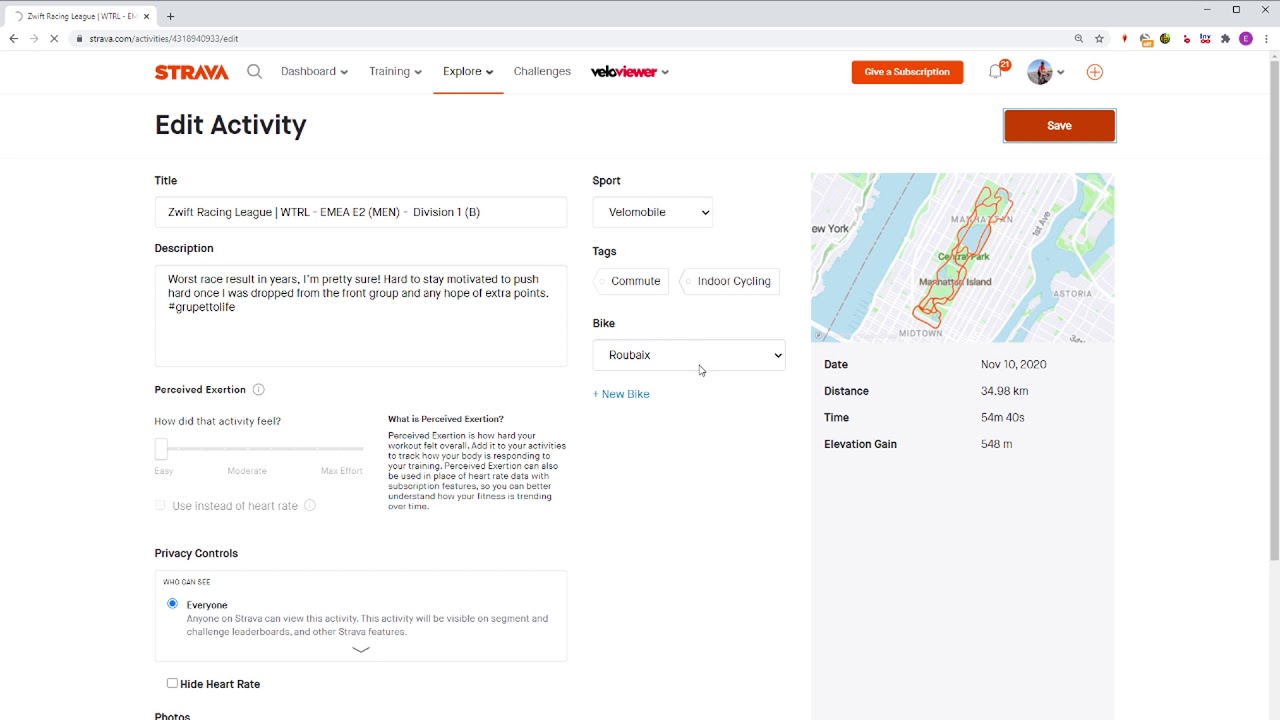1280x720 pixels.
Task: Open the Chrome profile E avatar
Action: (1246, 39)
